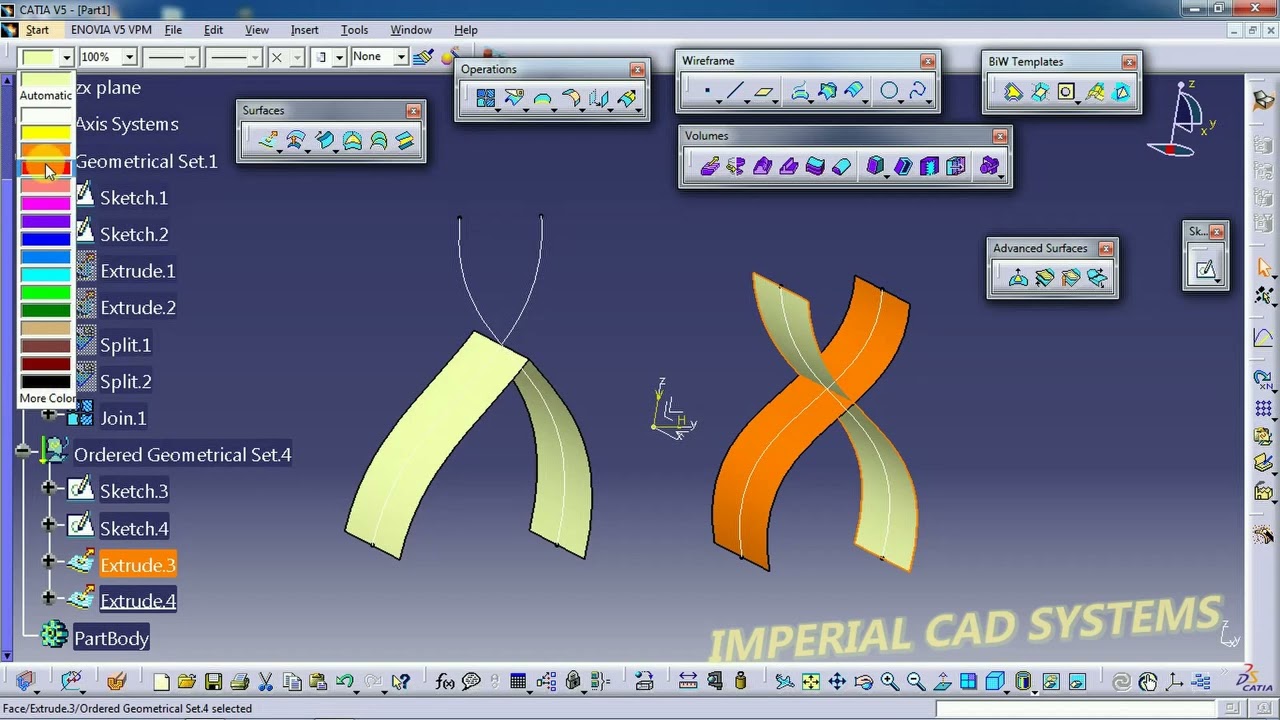Click the Fit All In icon
The height and width of the screenshot is (720, 1280).
coord(811,682)
